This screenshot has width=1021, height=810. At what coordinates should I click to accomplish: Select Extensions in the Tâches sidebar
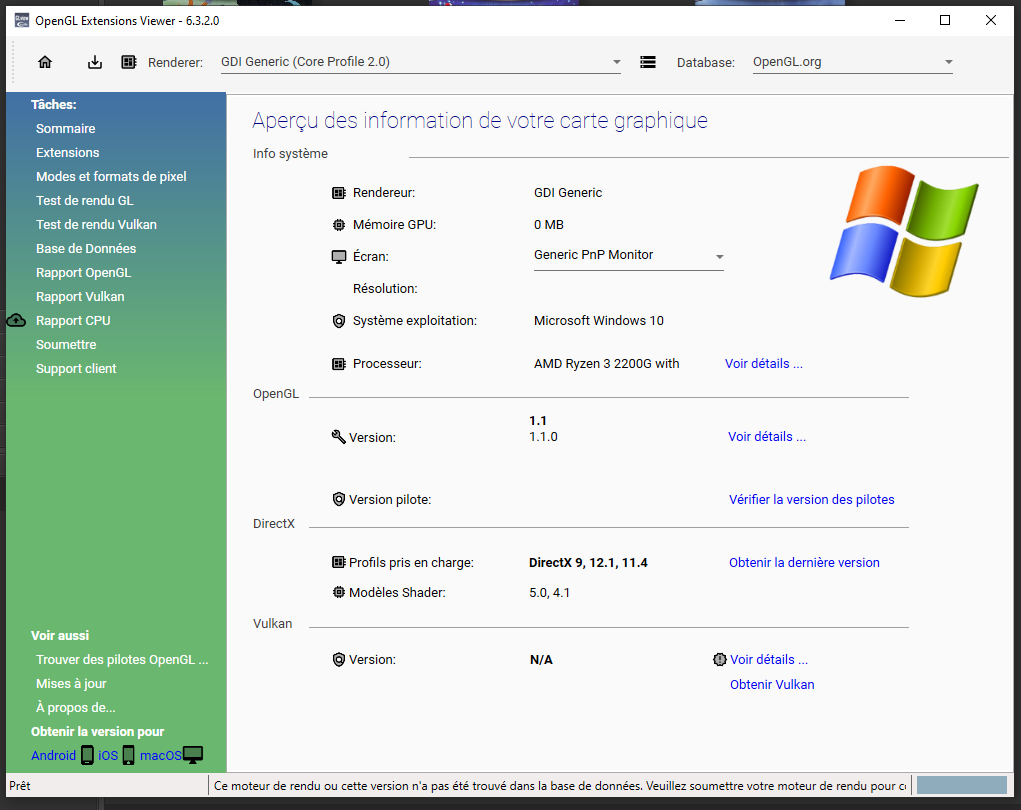68,153
